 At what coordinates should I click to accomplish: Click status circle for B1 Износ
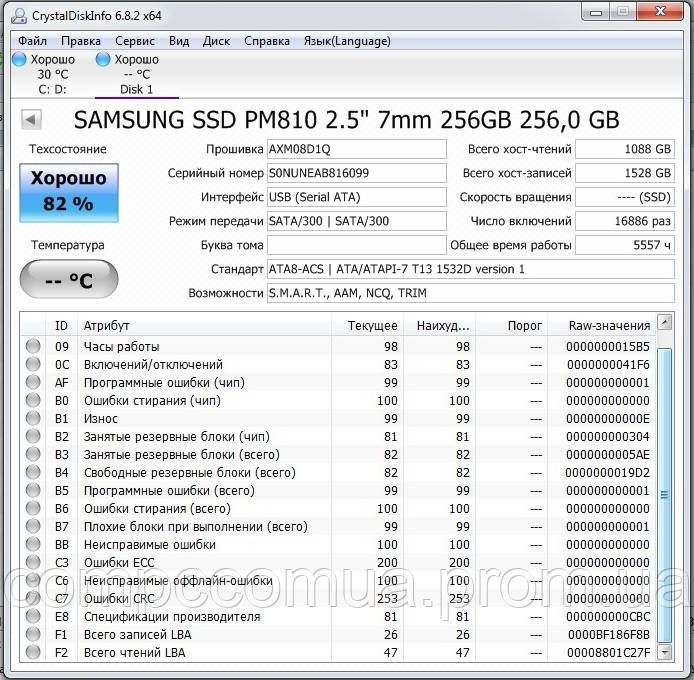[x=33, y=418]
